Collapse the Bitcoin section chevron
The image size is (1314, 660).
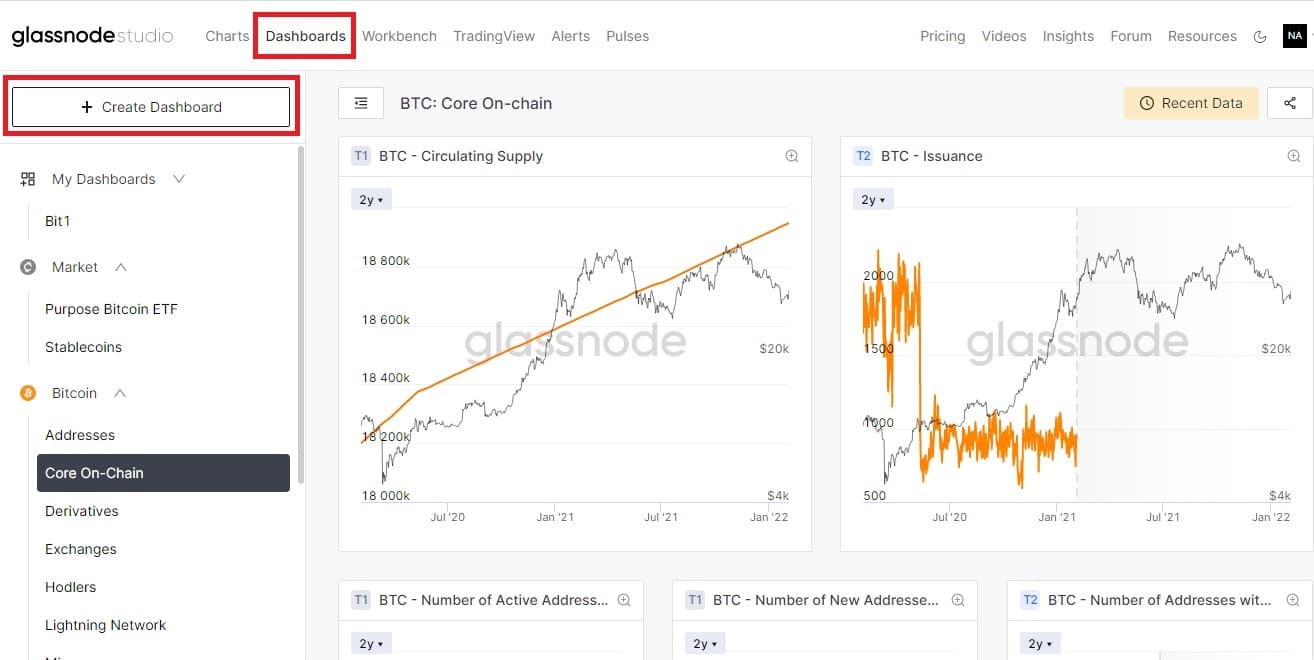point(120,393)
